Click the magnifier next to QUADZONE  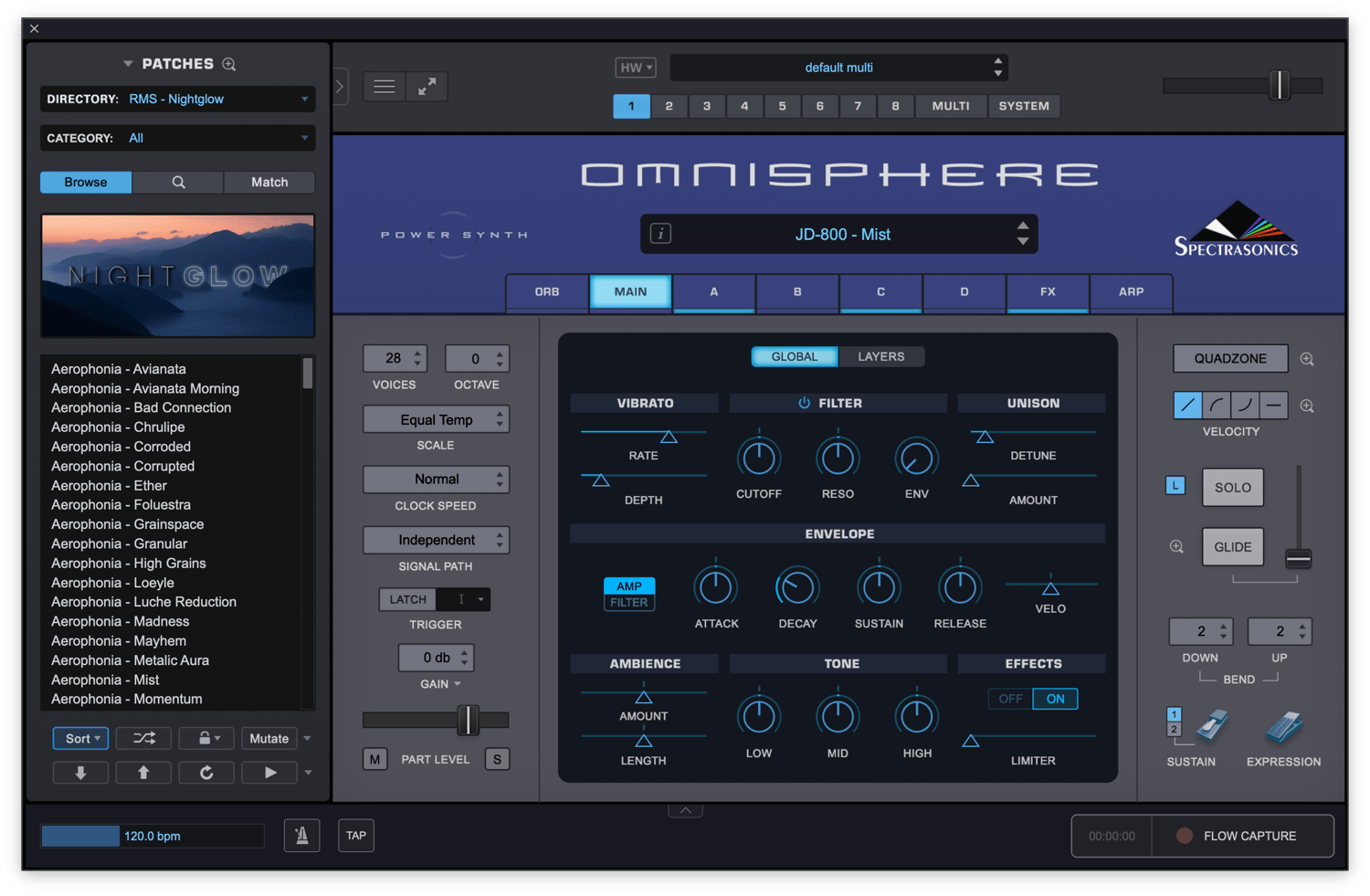click(1307, 359)
